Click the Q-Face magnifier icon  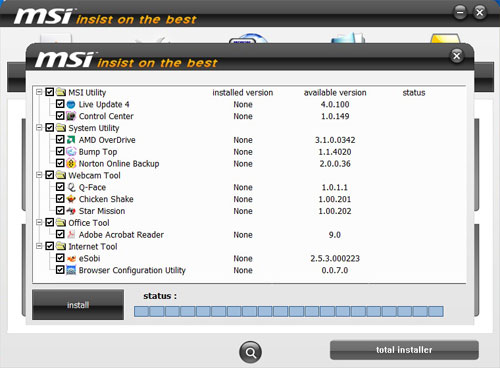[71, 187]
